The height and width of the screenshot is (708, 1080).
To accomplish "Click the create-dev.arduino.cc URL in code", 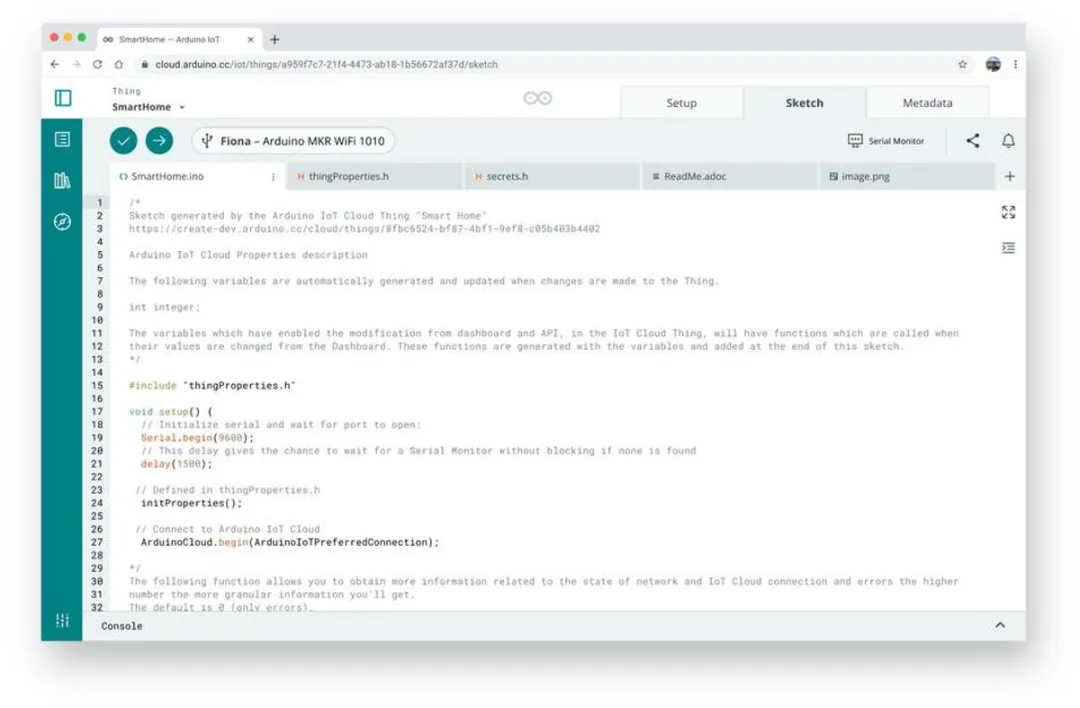I will 364,229.
